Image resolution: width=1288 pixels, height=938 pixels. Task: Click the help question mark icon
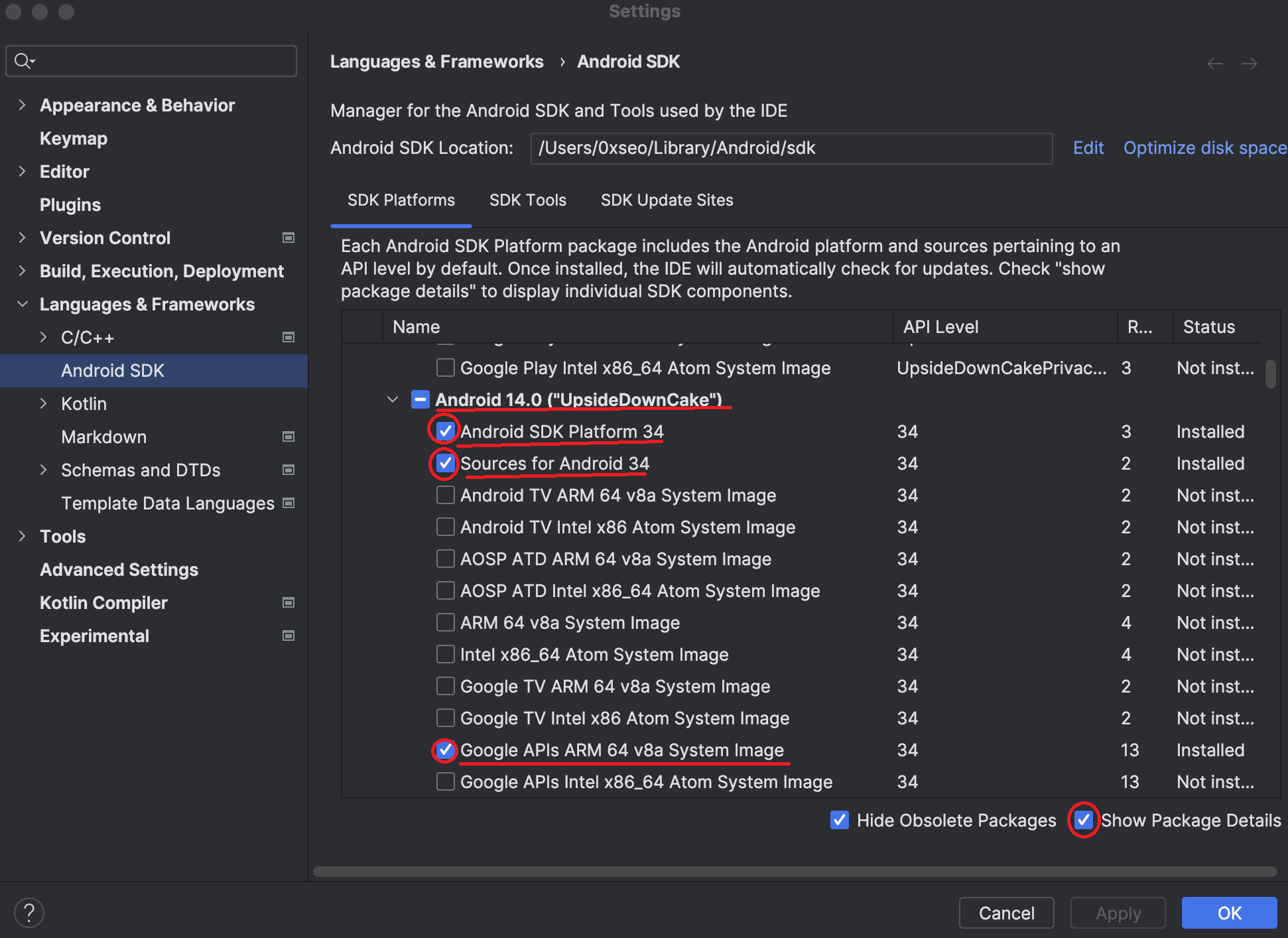click(x=29, y=912)
